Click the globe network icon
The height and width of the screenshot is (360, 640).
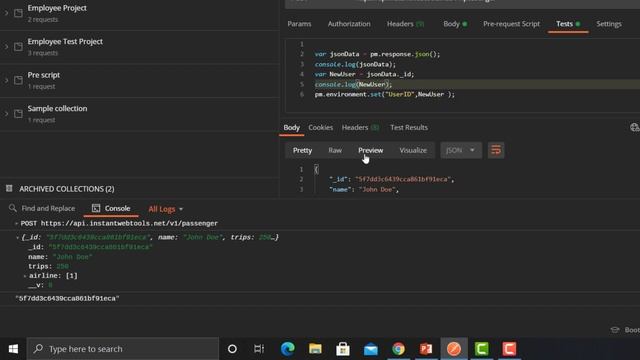634,128
